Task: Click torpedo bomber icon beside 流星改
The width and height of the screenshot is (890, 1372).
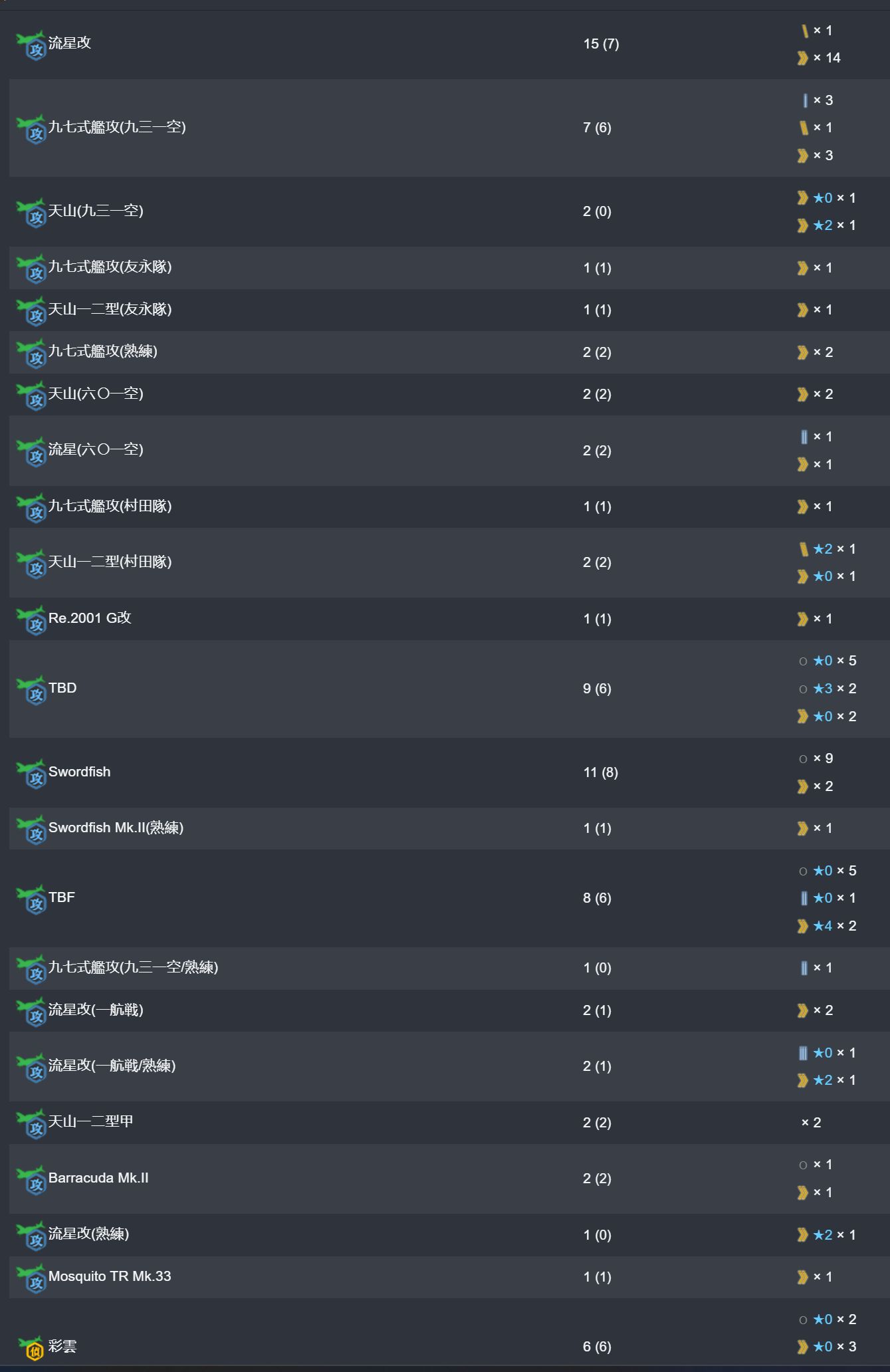Action: (x=31, y=45)
